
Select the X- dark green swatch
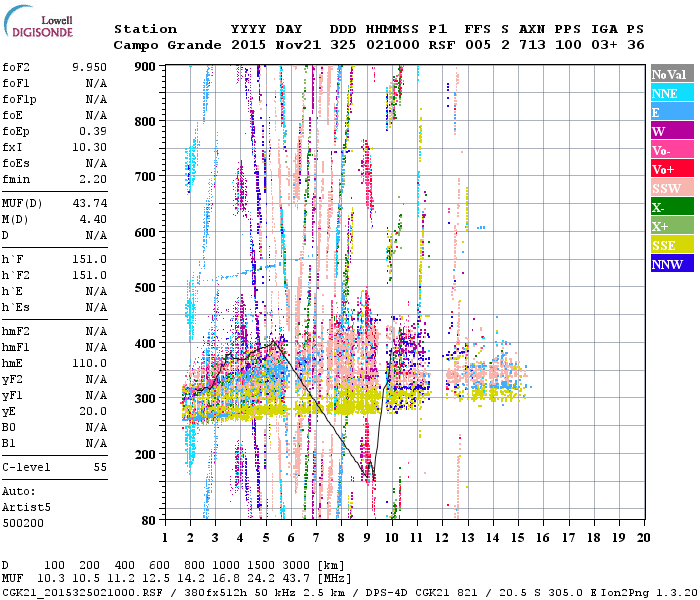point(672,207)
